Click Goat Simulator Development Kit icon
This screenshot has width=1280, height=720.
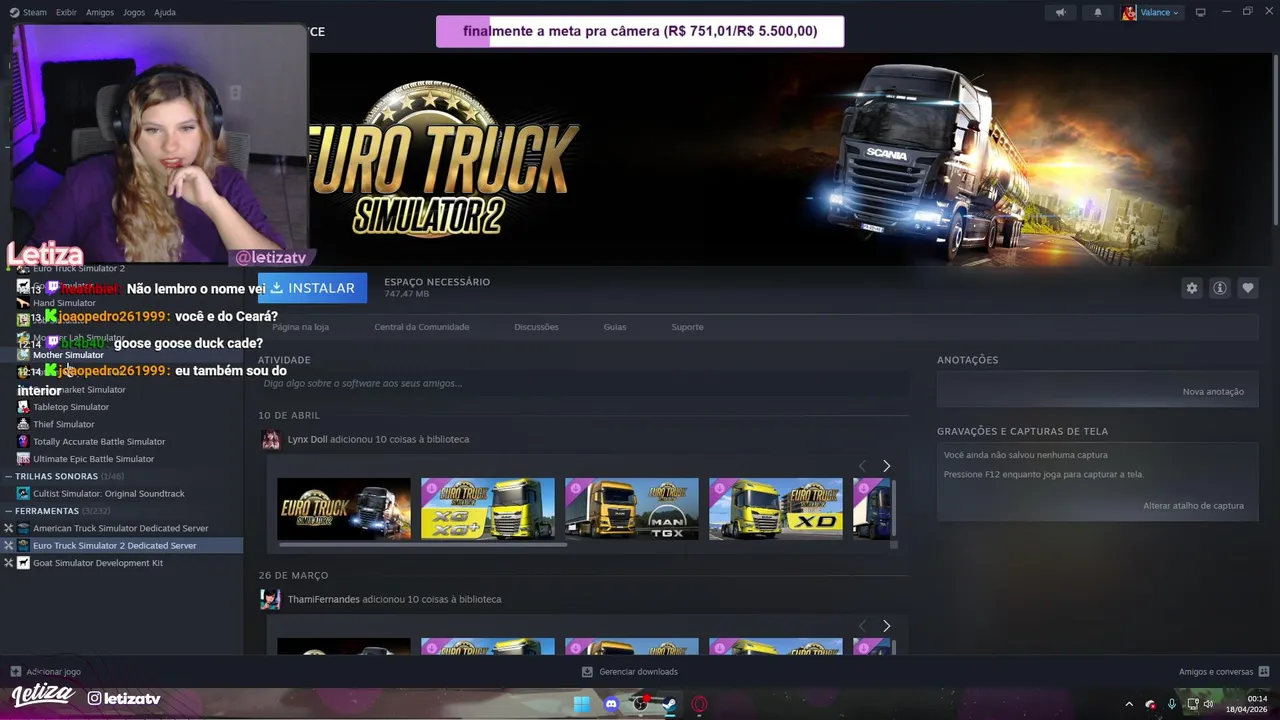pyautogui.click(x=23, y=563)
